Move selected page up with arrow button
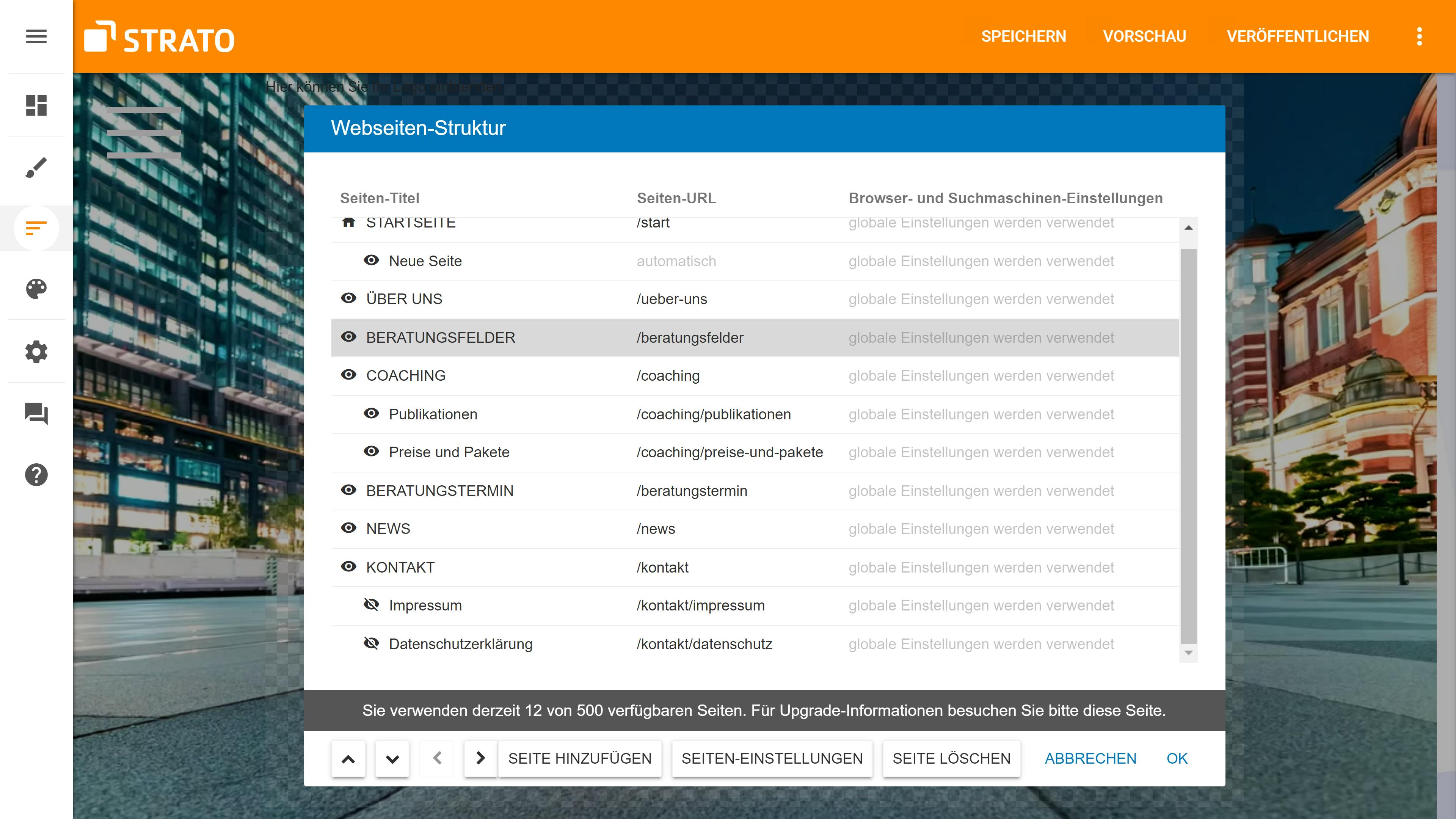Viewport: 1456px width, 819px height. click(348, 758)
